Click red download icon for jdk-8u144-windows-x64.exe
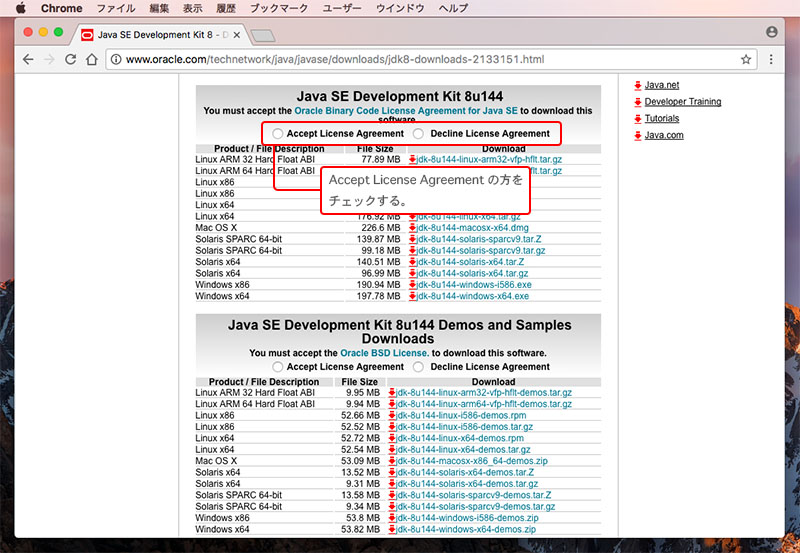Image resolution: width=800 pixels, height=553 pixels. pyautogui.click(x=413, y=296)
